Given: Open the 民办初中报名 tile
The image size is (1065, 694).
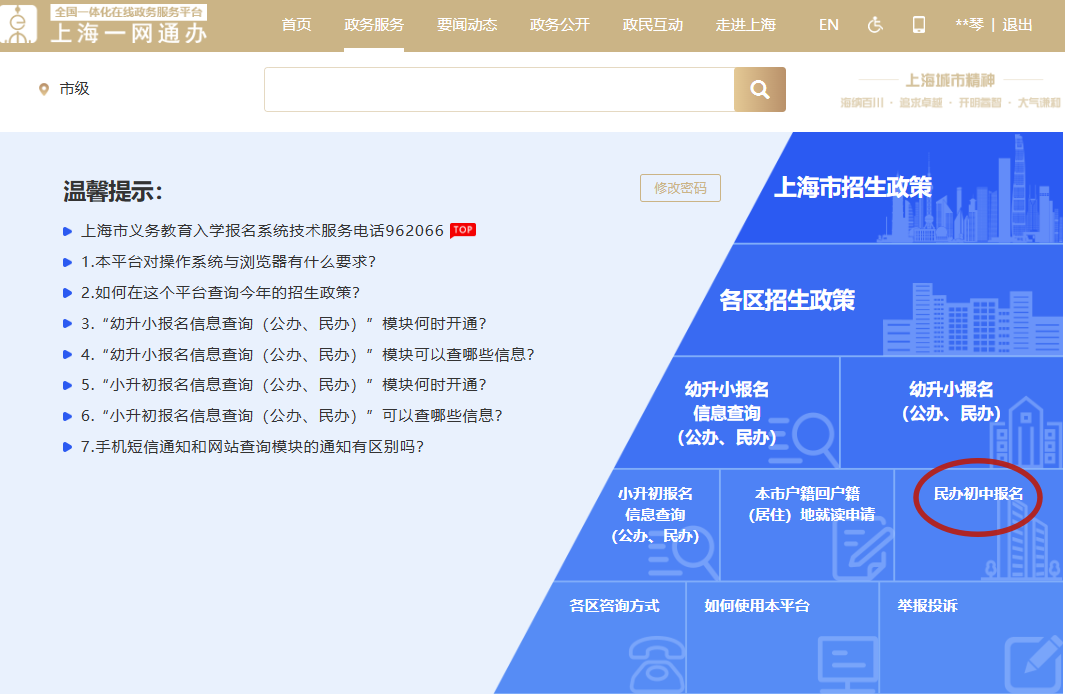Looking at the screenshot, I should [x=978, y=495].
